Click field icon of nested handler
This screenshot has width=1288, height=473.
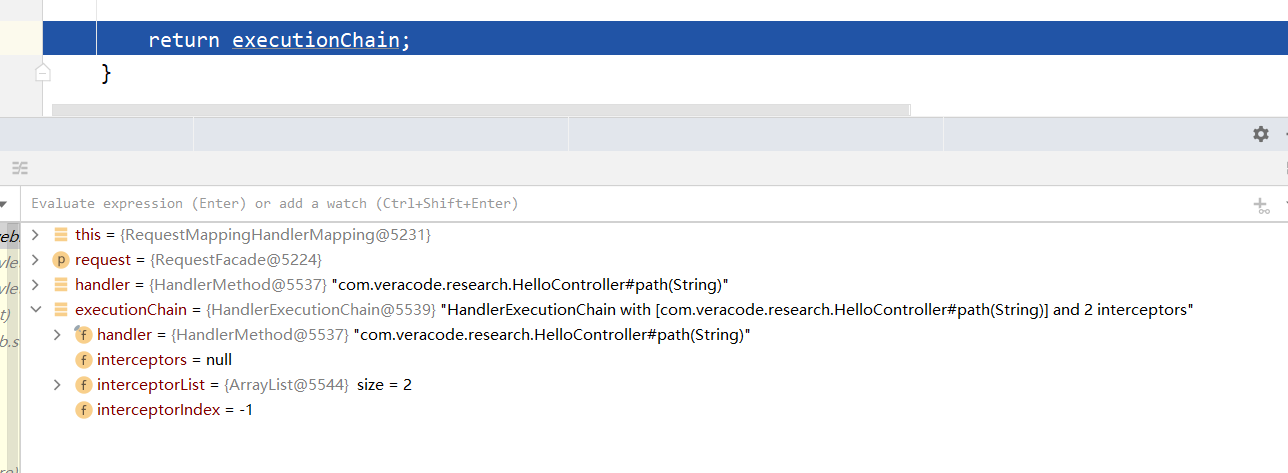[x=83, y=335]
